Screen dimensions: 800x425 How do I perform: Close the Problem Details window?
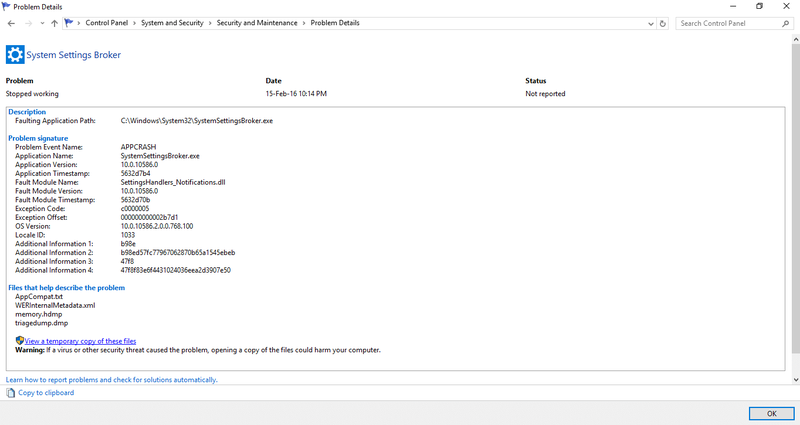pyautogui.click(x=786, y=7)
